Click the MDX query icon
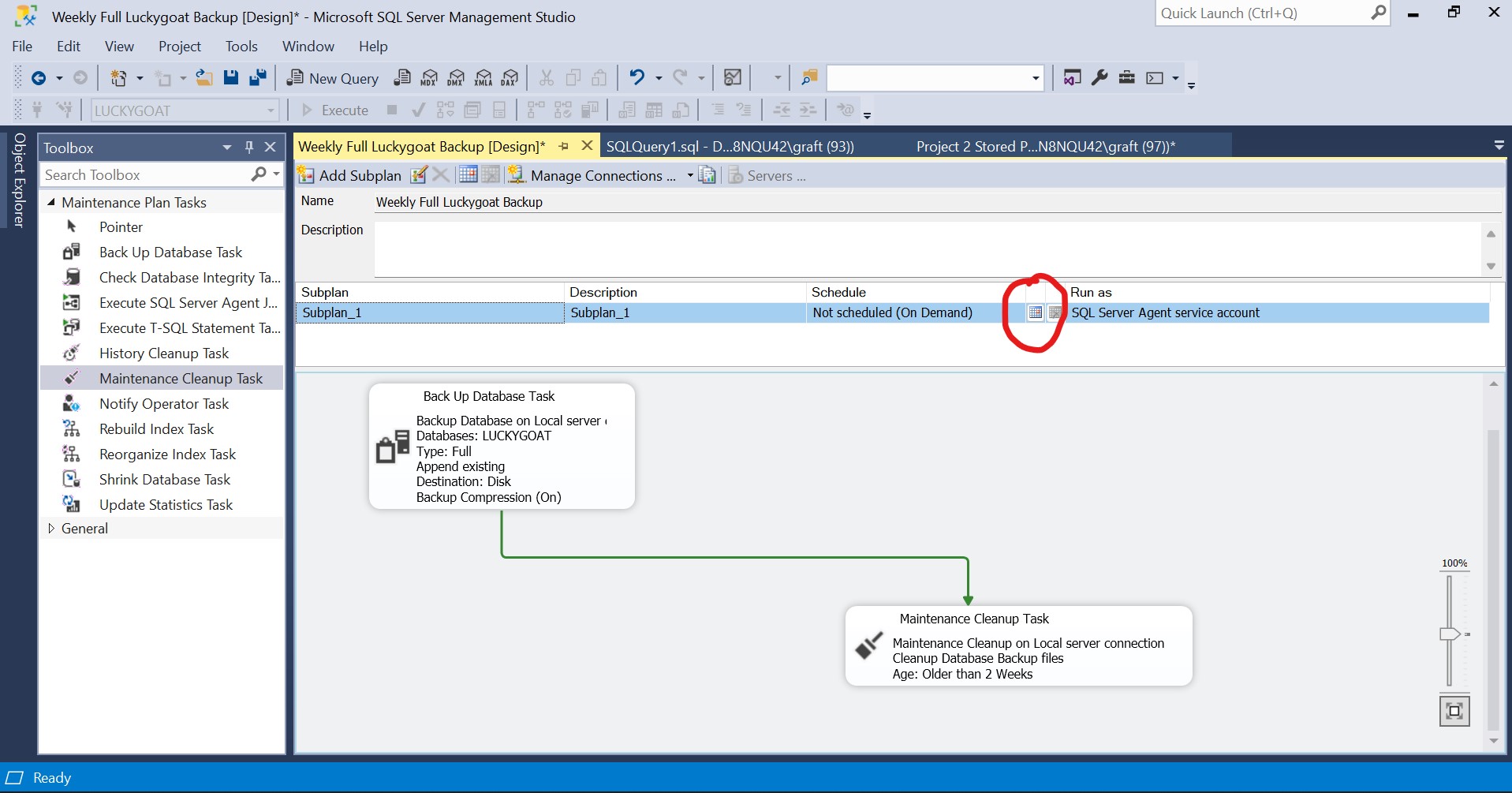 tap(429, 77)
